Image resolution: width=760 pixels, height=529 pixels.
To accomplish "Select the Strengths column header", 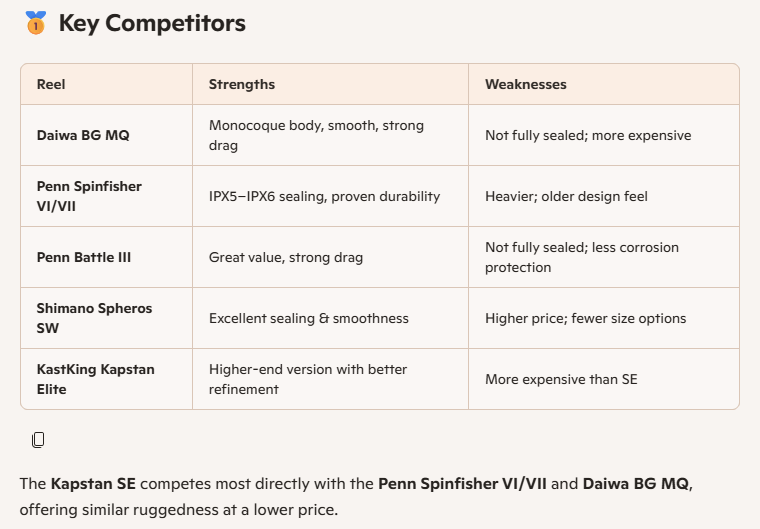I will [x=241, y=85].
